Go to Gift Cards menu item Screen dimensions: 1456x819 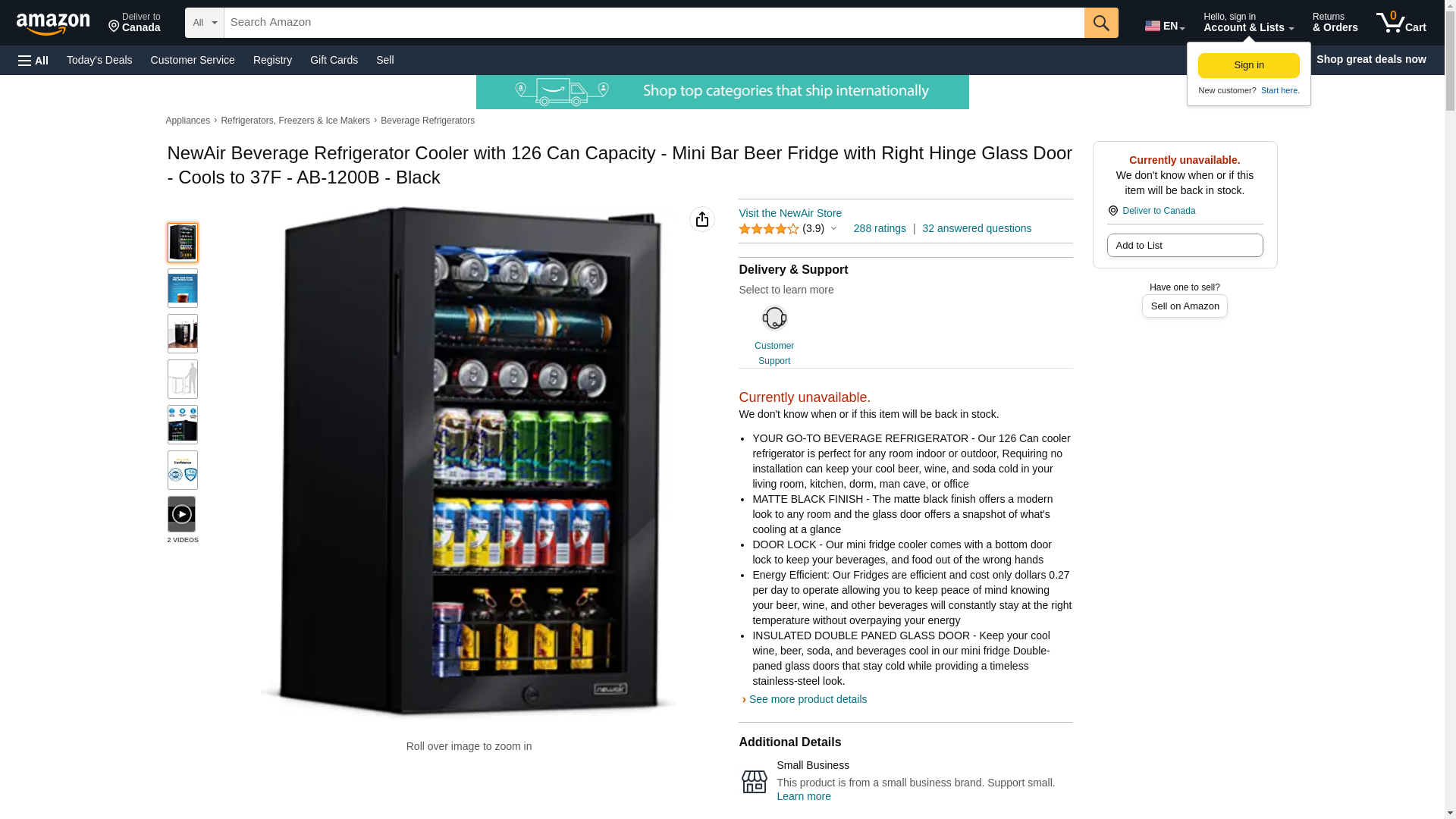point(334,60)
